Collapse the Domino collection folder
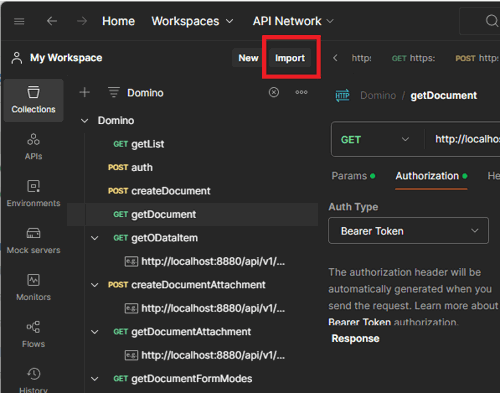 coord(85,121)
